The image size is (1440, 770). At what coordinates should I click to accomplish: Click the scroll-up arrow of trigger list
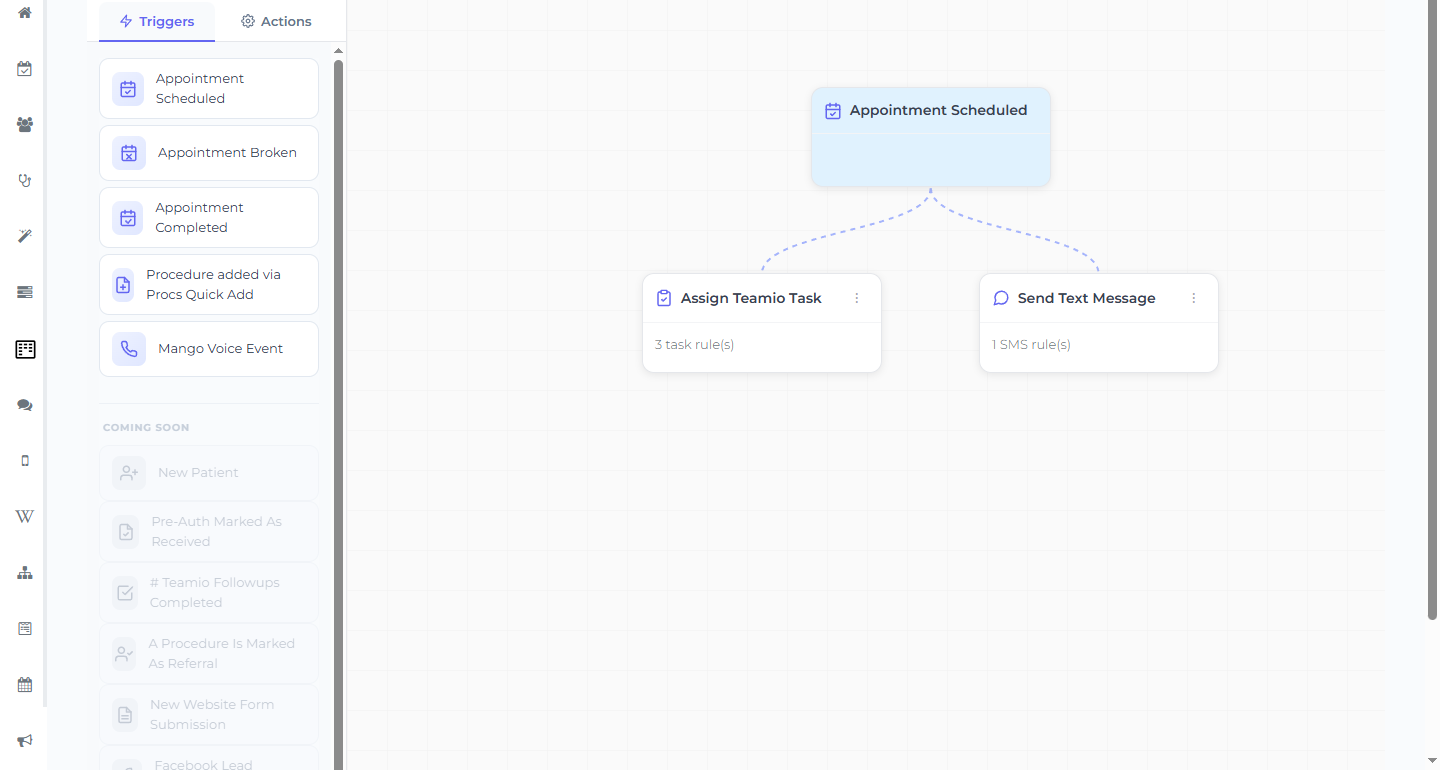tap(338, 50)
